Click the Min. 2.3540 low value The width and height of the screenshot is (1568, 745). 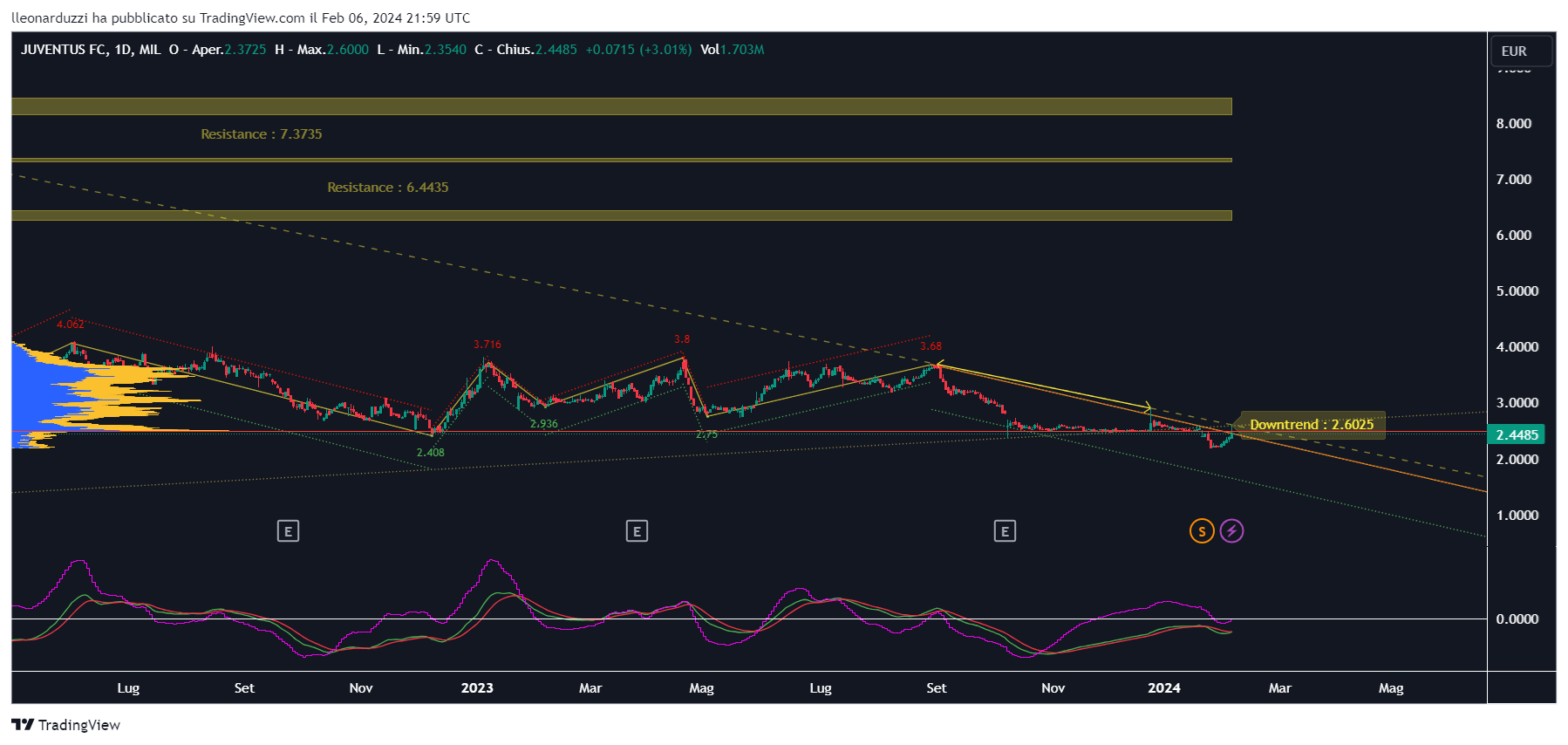(x=432, y=50)
